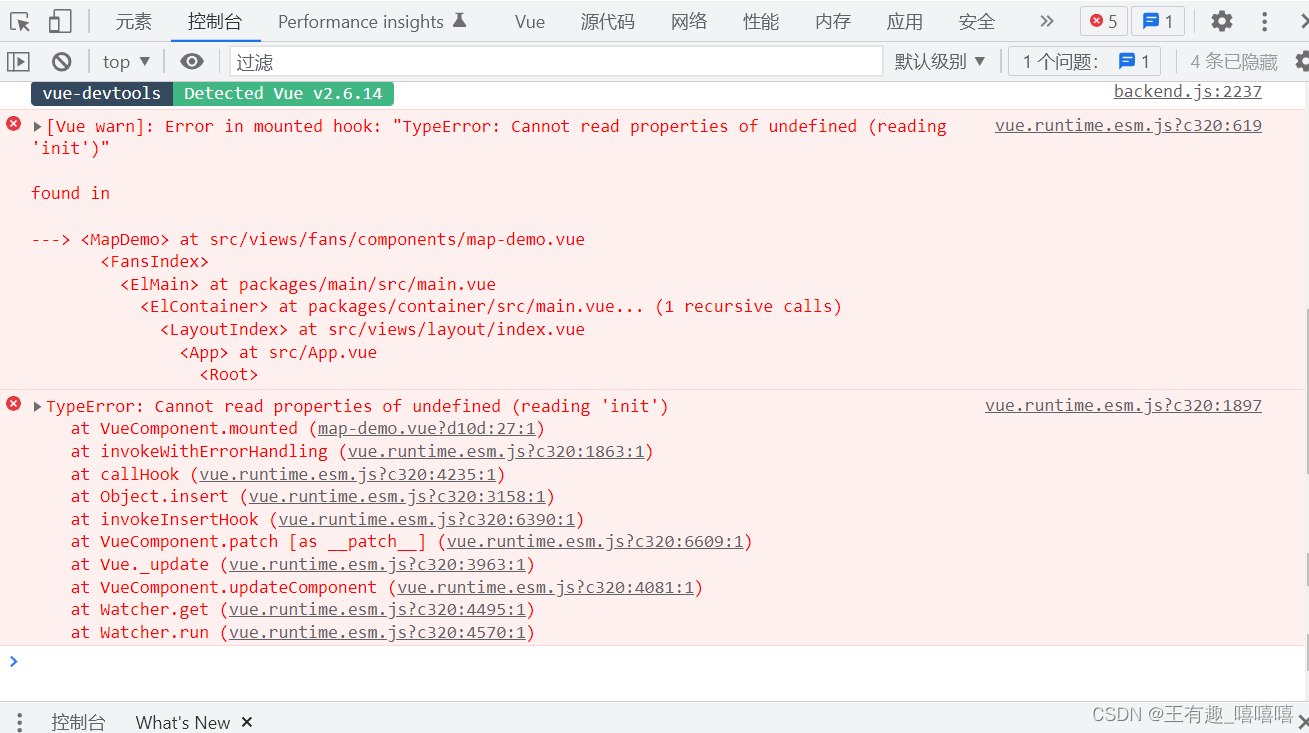
Task: Click the <LayoutIndex> component trace line
Action: coord(373,330)
